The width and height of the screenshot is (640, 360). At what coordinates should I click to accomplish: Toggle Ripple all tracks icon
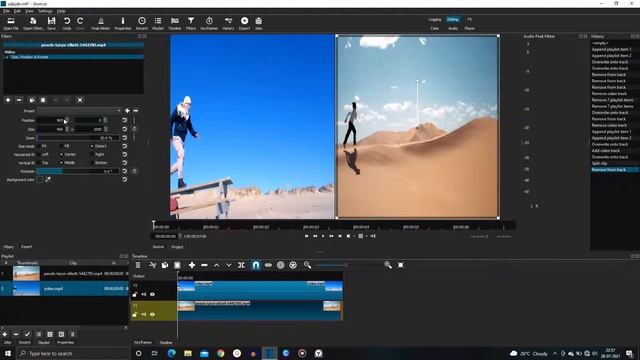(x=293, y=265)
